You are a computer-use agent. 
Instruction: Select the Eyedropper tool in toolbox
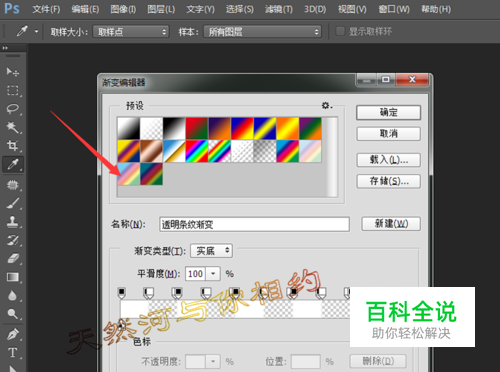[13, 164]
